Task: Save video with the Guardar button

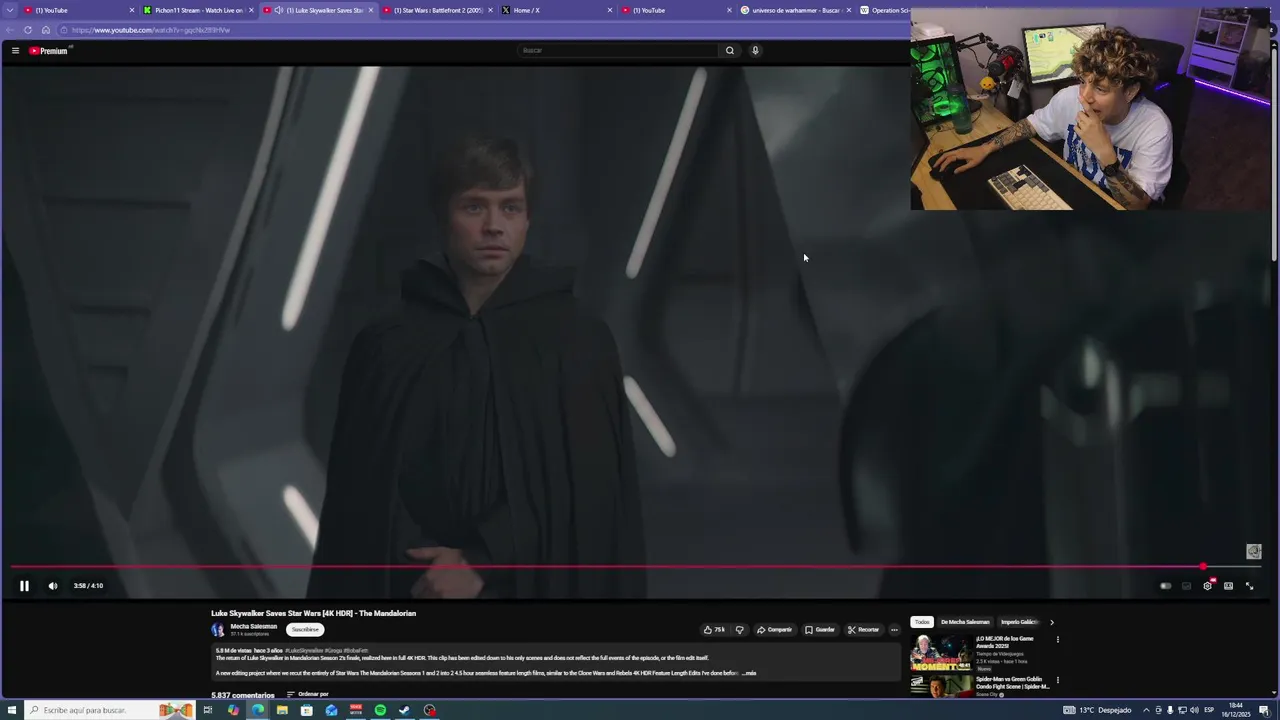Action: pos(820,630)
